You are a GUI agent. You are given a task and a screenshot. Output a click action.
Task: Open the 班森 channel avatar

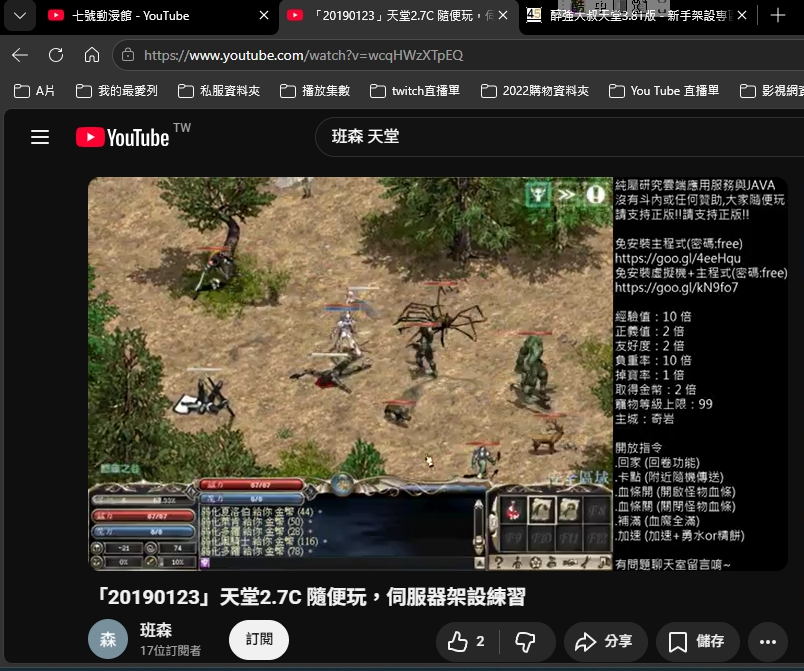point(108,639)
